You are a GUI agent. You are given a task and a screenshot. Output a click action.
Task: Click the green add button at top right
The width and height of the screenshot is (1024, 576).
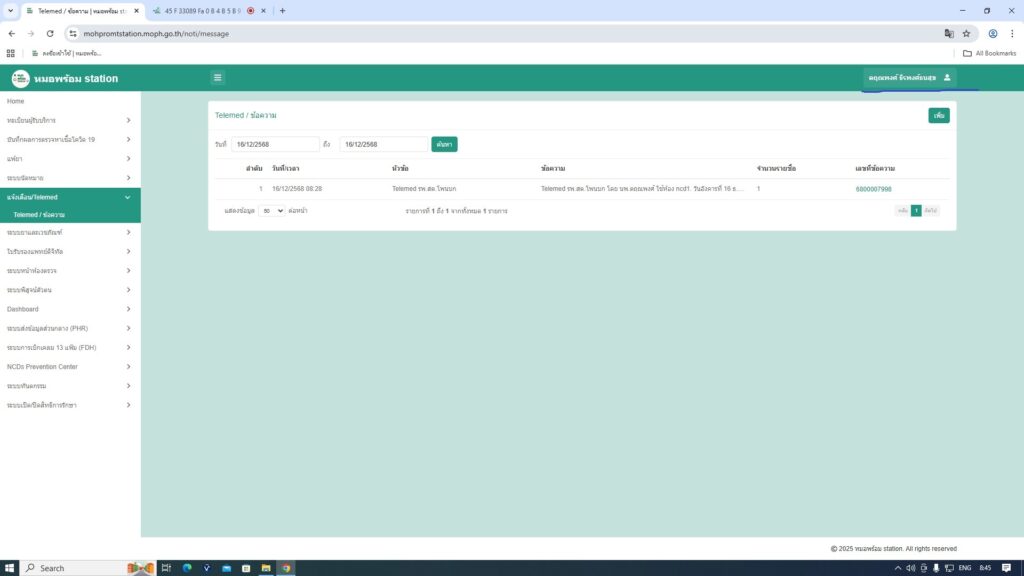pyautogui.click(x=938, y=116)
